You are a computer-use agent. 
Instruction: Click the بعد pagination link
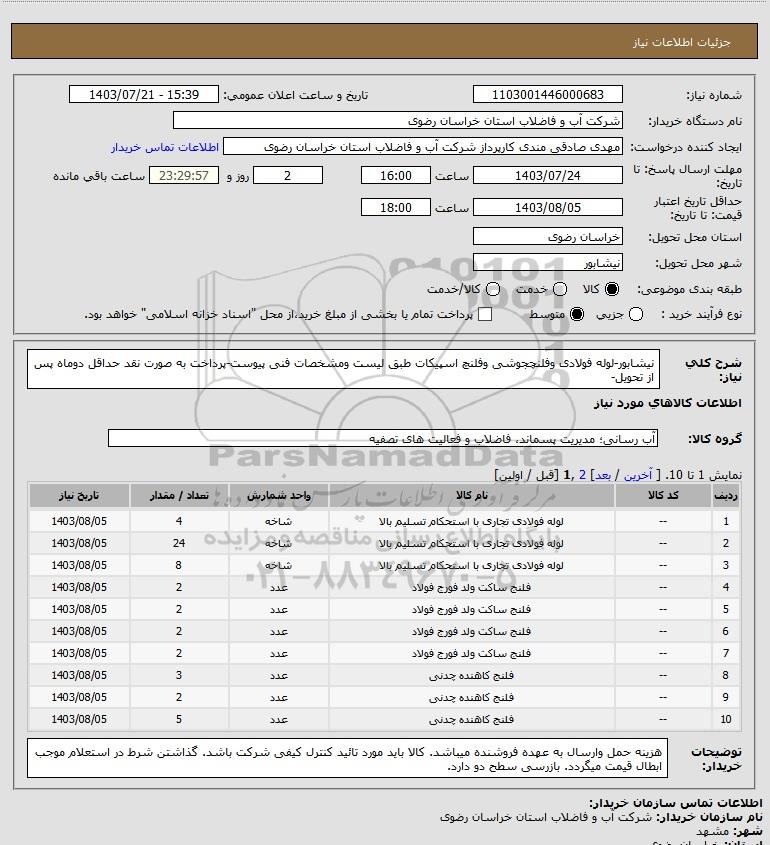click(x=602, y=475)
